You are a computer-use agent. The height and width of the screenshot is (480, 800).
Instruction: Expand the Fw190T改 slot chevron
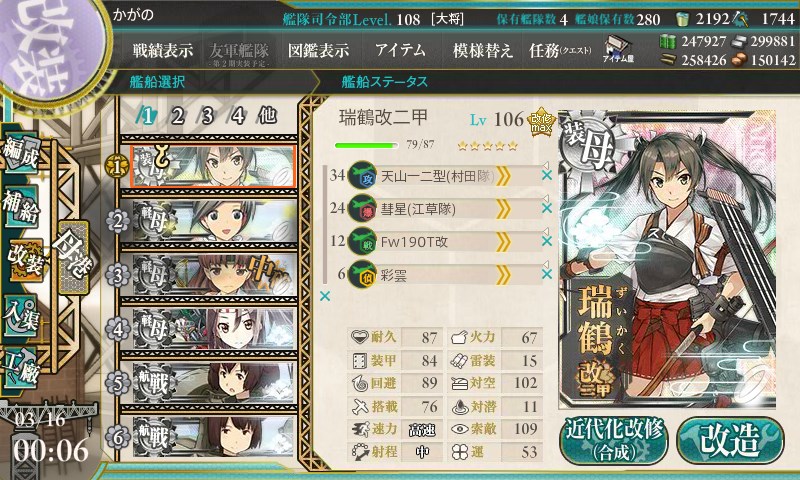pyautogui.click(x=503, y=242)
